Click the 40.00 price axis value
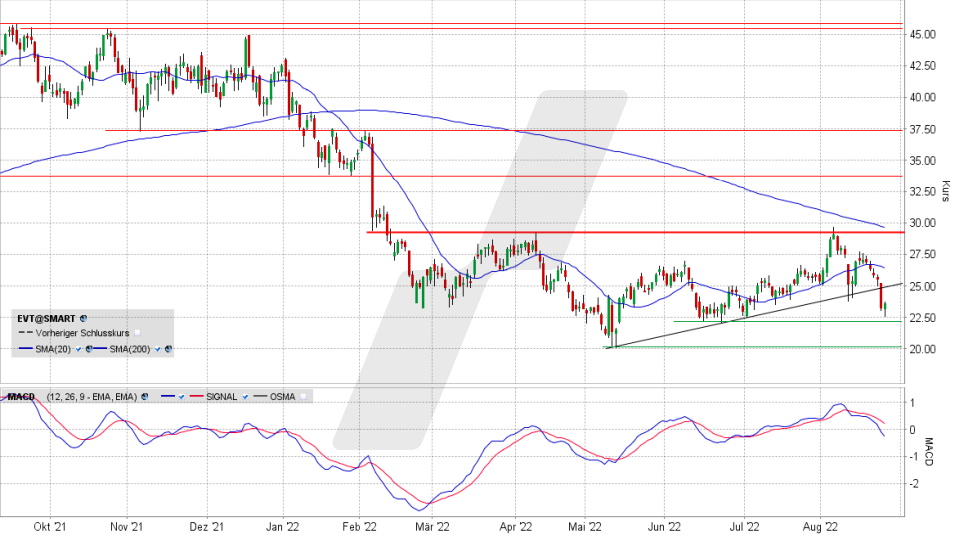The width and height of the screenshot is (960, 540). 923,97
